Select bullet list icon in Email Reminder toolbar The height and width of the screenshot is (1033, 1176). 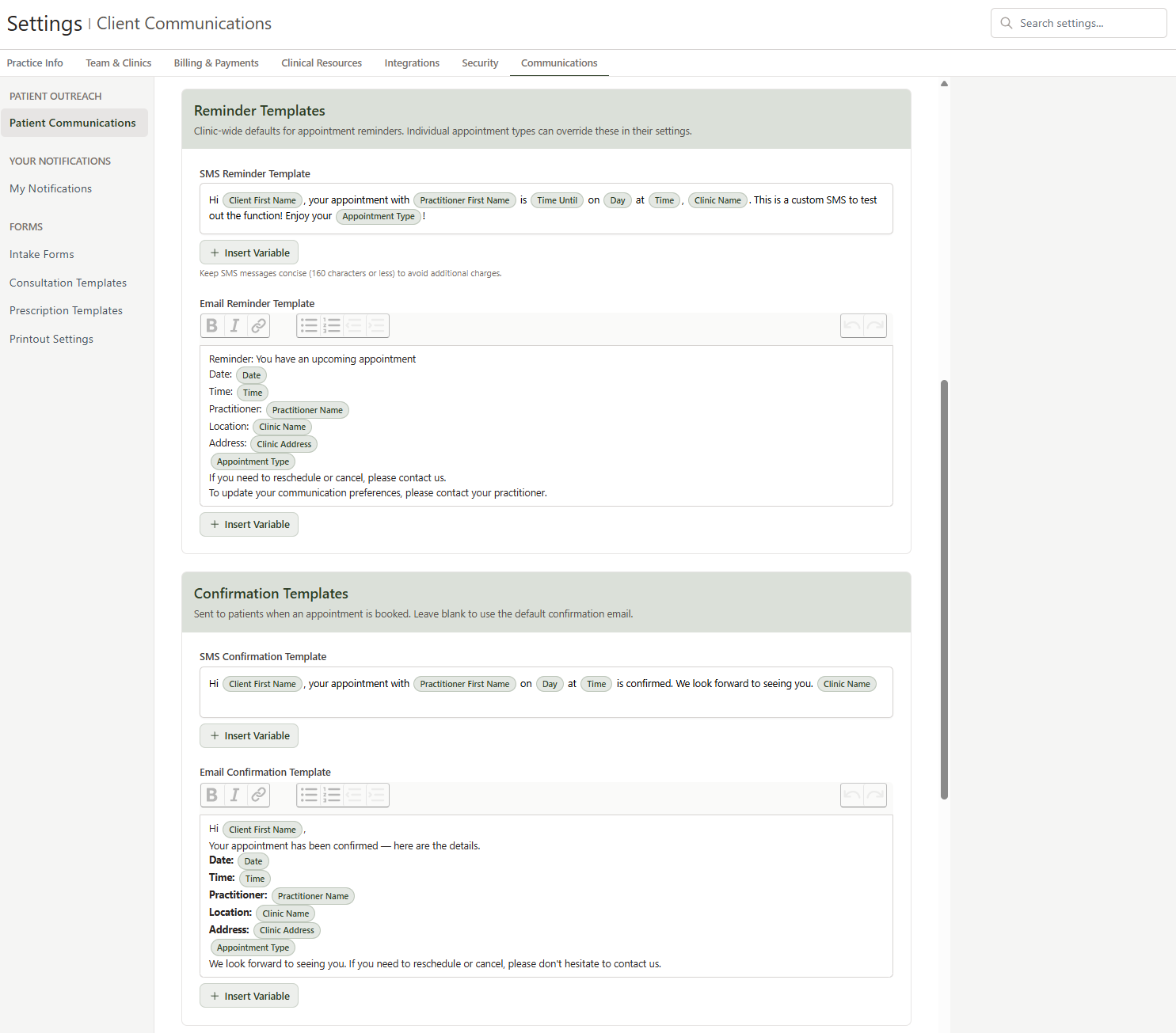pos(309,325)
